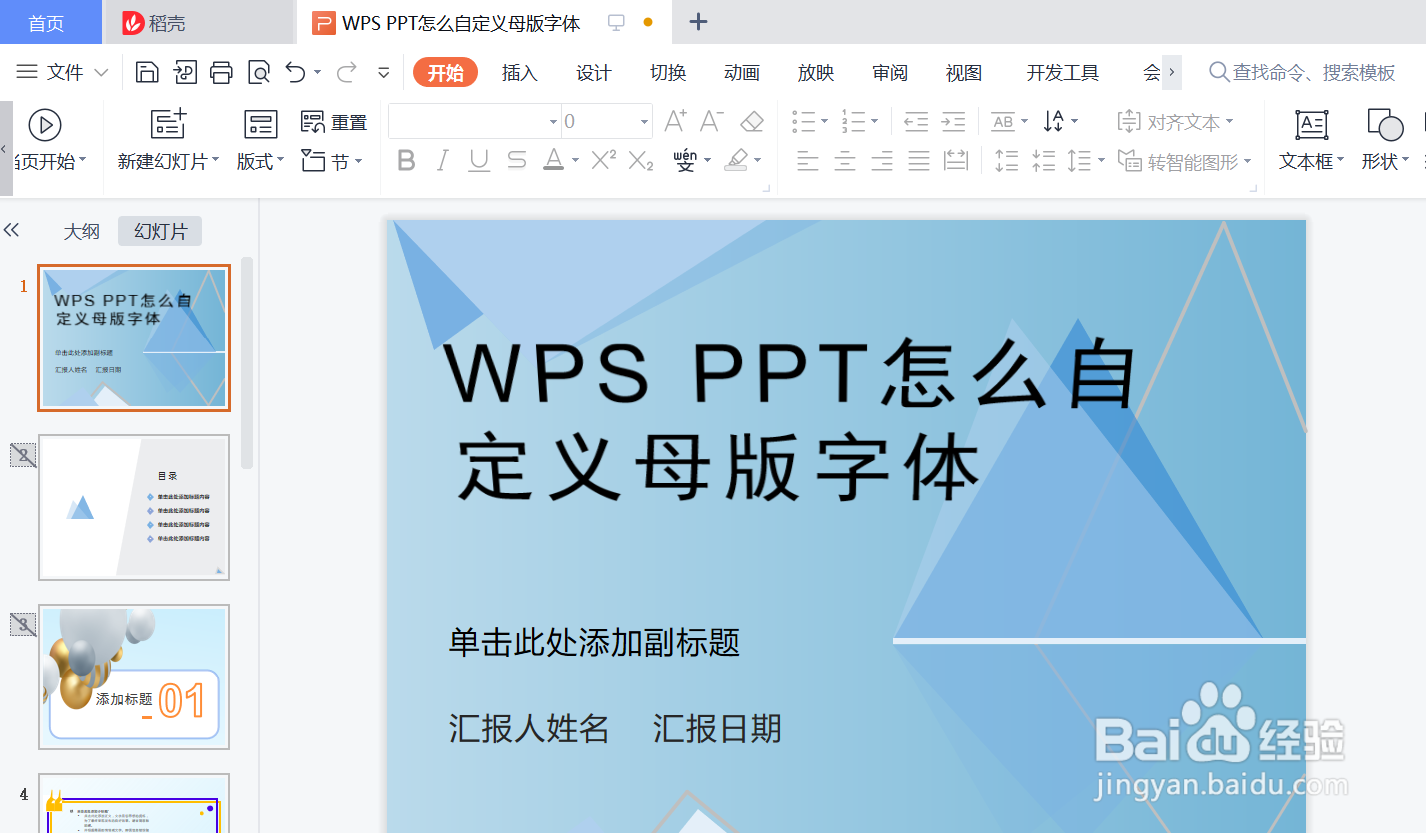Open Print Preview icon
1426x833 pixels.
(x=259, y=72)
